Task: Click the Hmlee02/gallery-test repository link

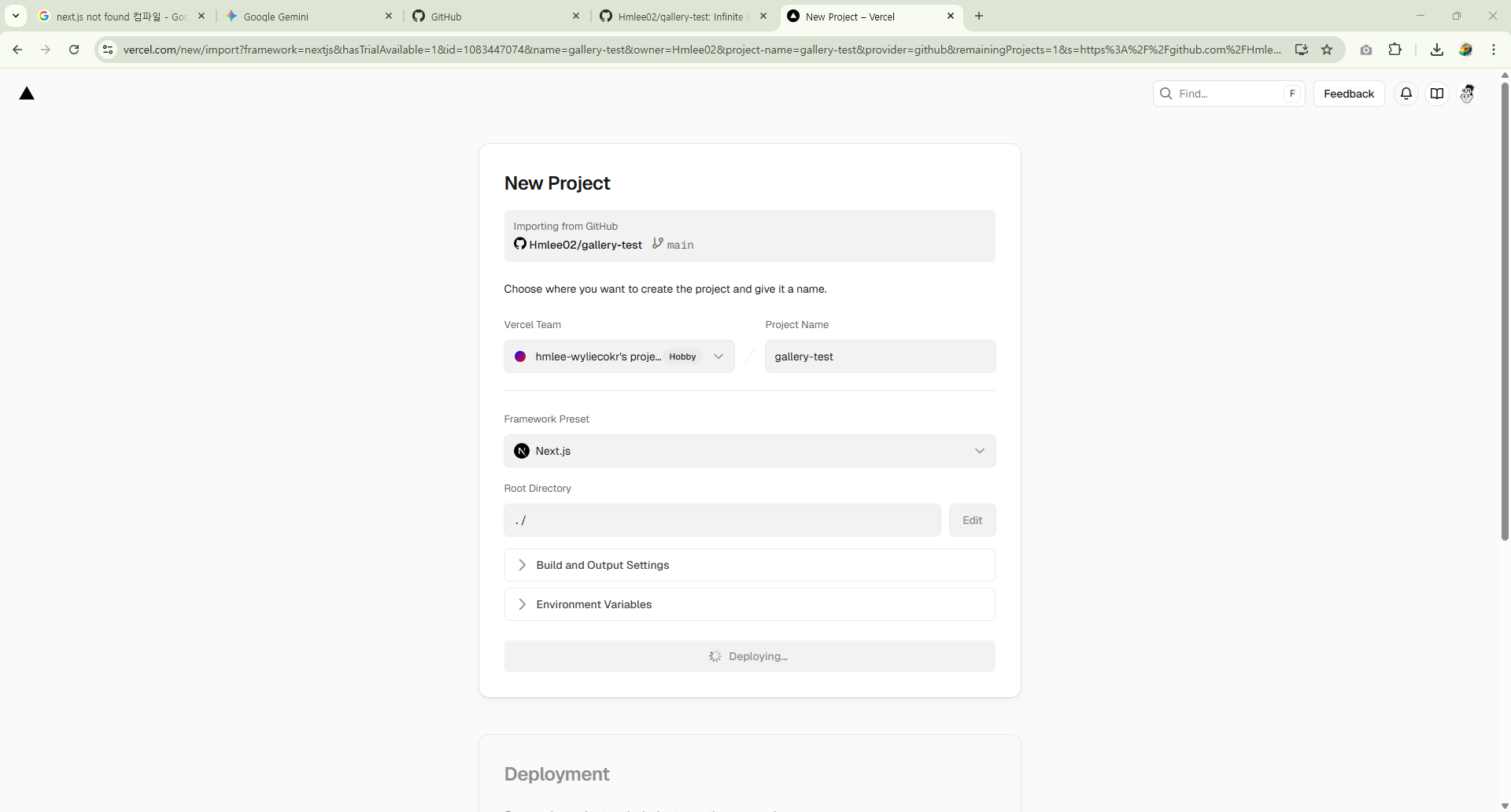Action: (585, 245)
